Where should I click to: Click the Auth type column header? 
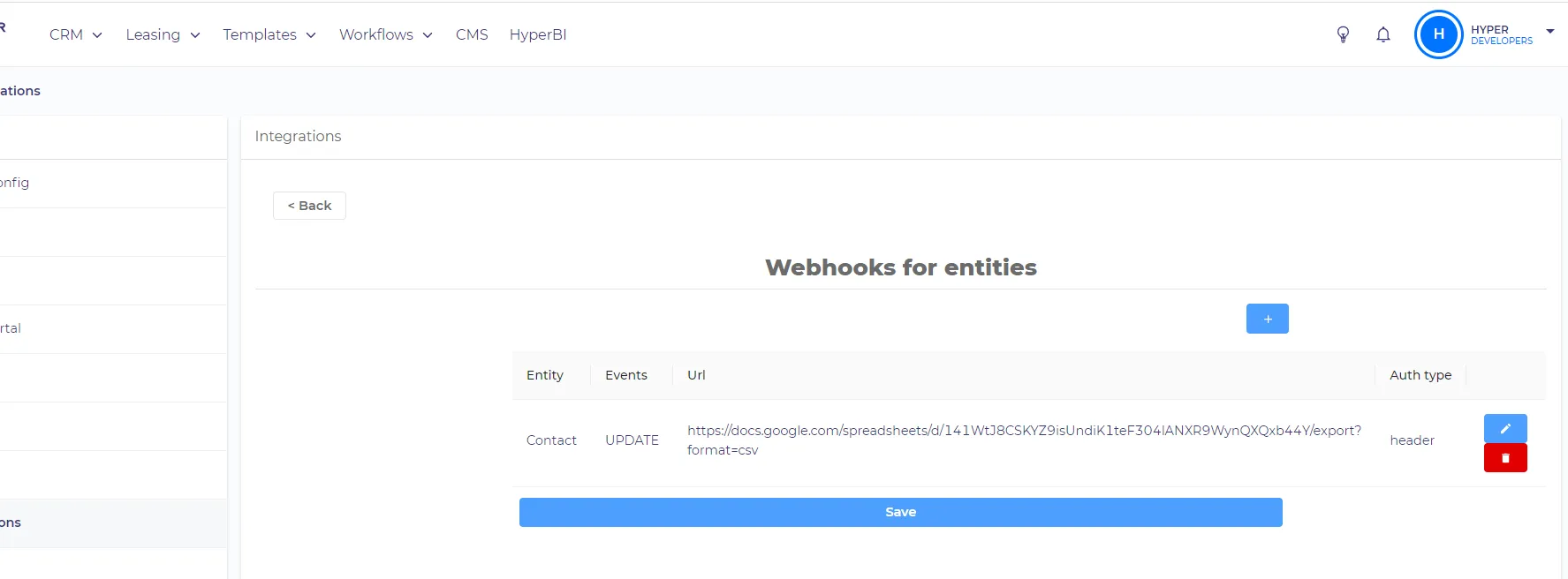coord(1420,375)
